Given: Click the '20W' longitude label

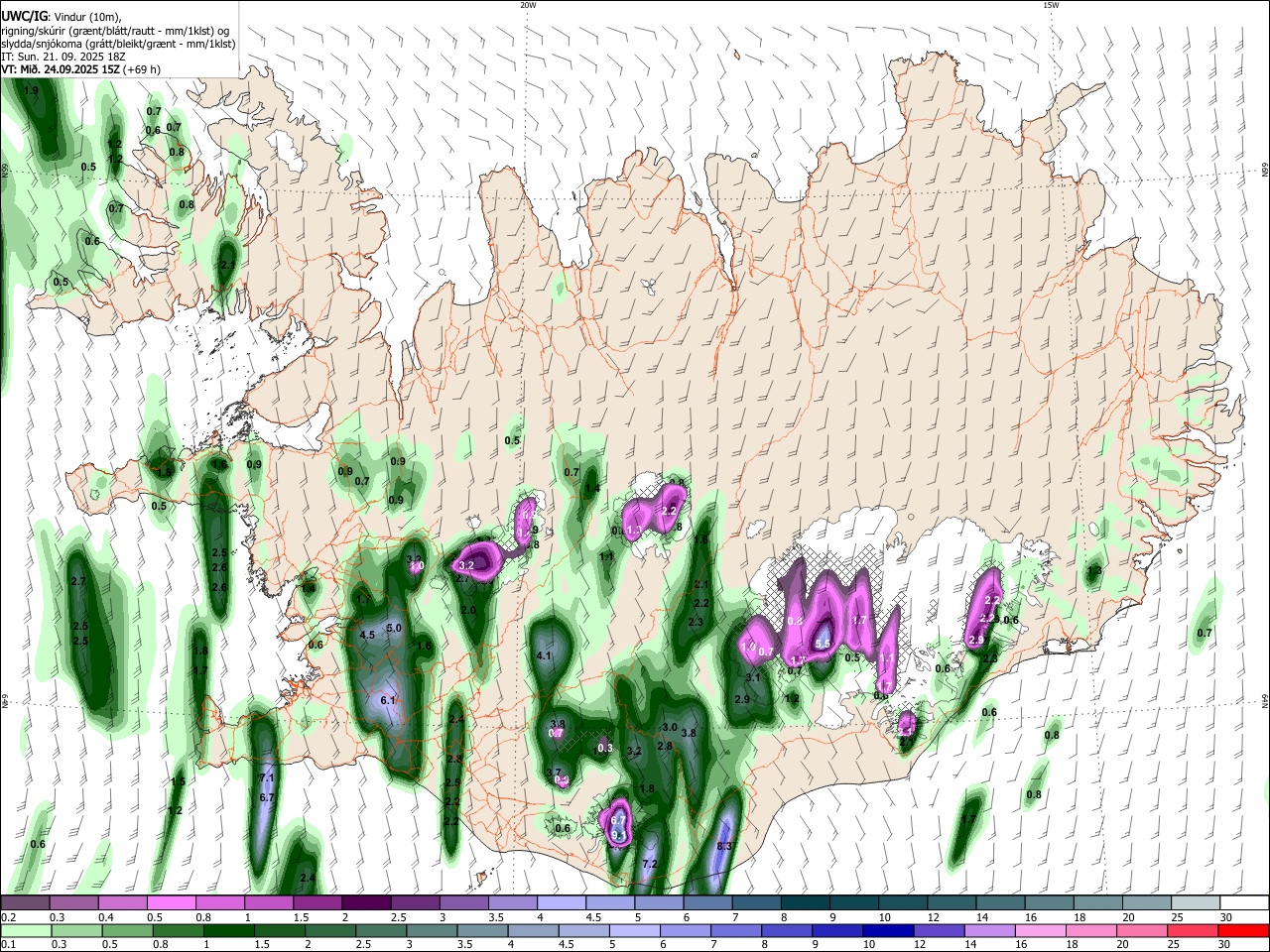Looking at the screenshot, I should 528,5.
